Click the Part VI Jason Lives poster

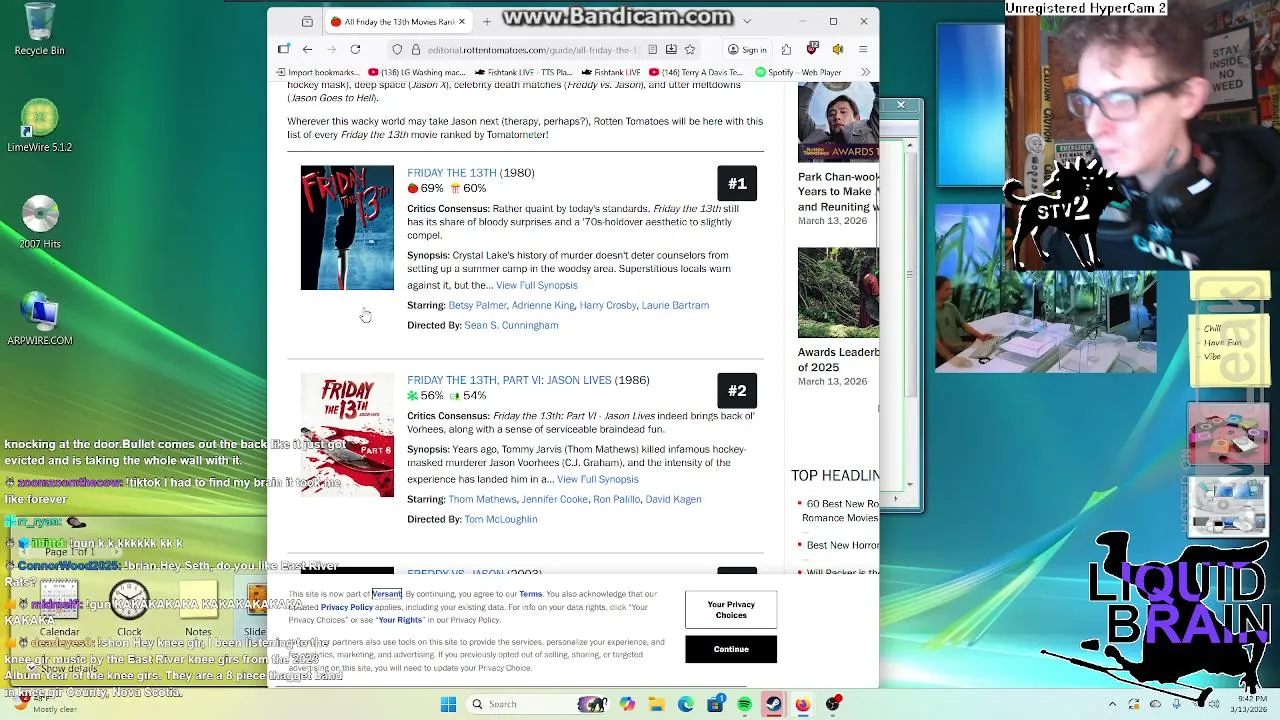[x=347, y=435]
